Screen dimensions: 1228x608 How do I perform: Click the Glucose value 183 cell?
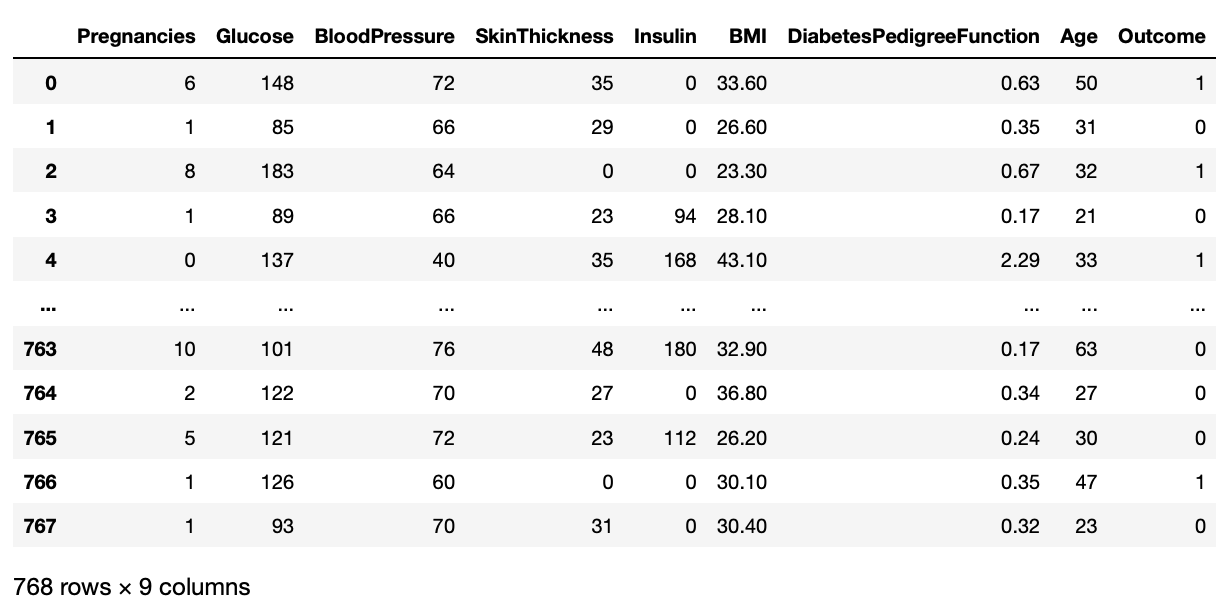276,172
